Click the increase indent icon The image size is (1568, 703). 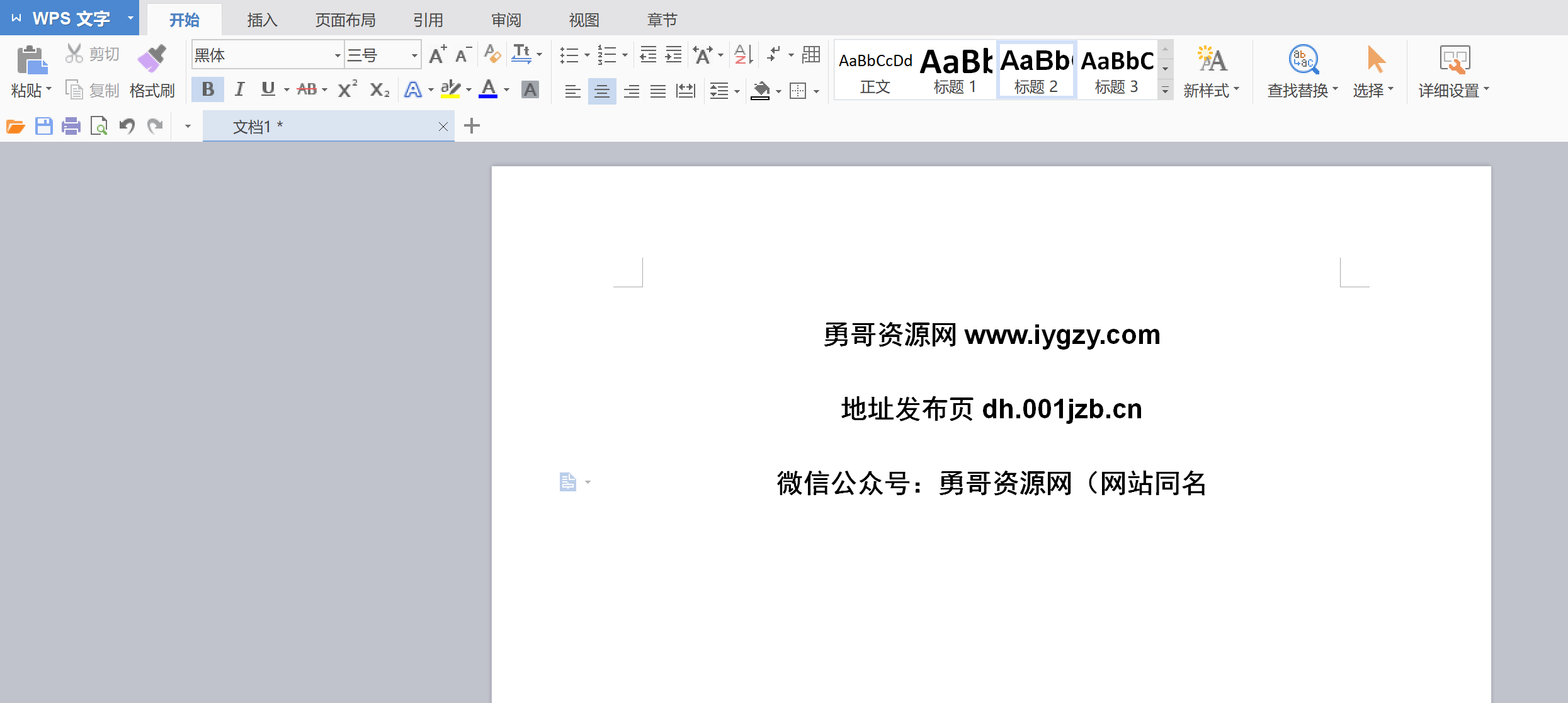click(x=673, y=55)
